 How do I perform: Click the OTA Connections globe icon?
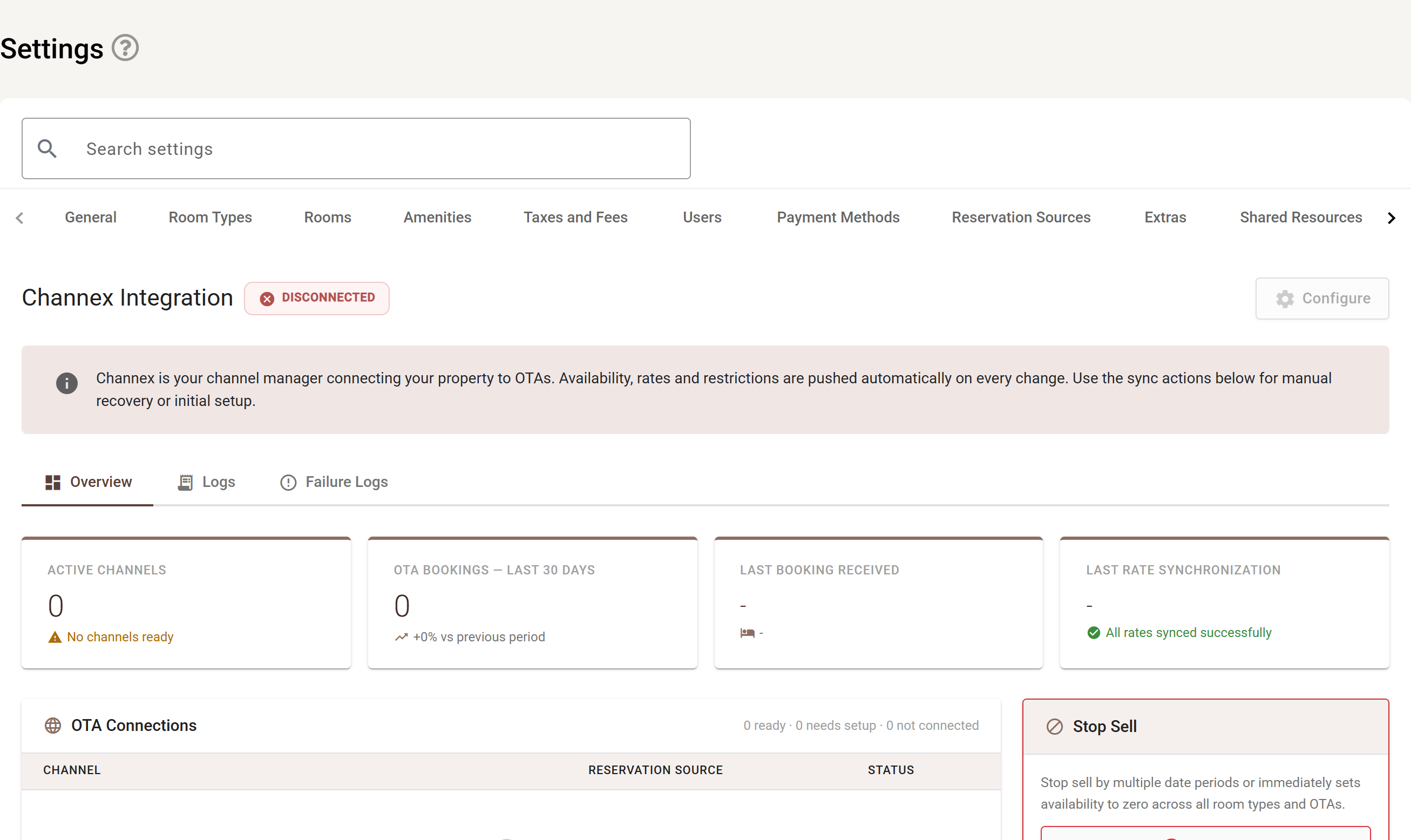click(53, 726)
